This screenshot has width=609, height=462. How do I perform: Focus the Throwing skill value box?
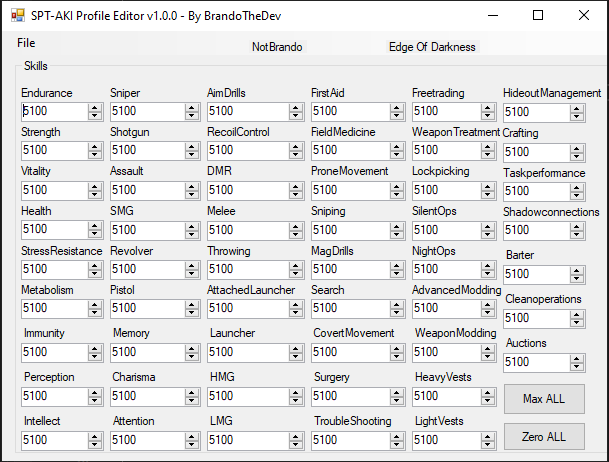(x=248, y=269)
